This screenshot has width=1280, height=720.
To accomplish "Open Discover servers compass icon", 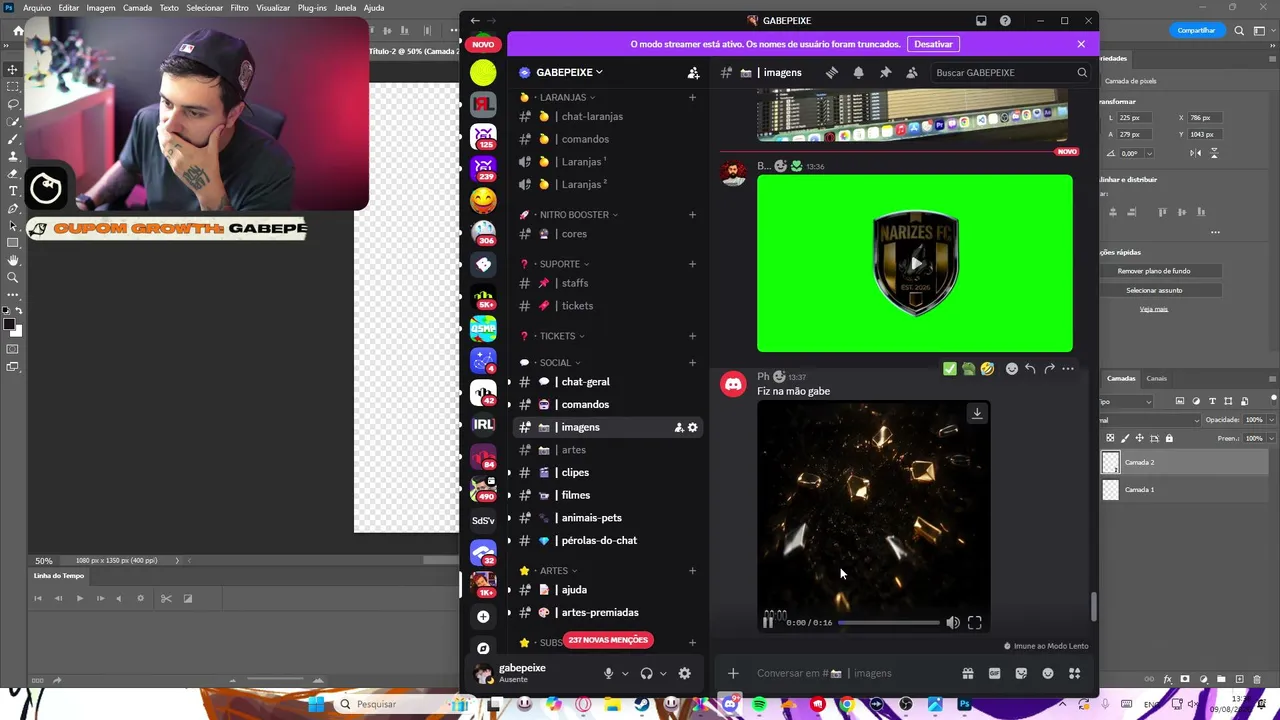I will (483, 648).
